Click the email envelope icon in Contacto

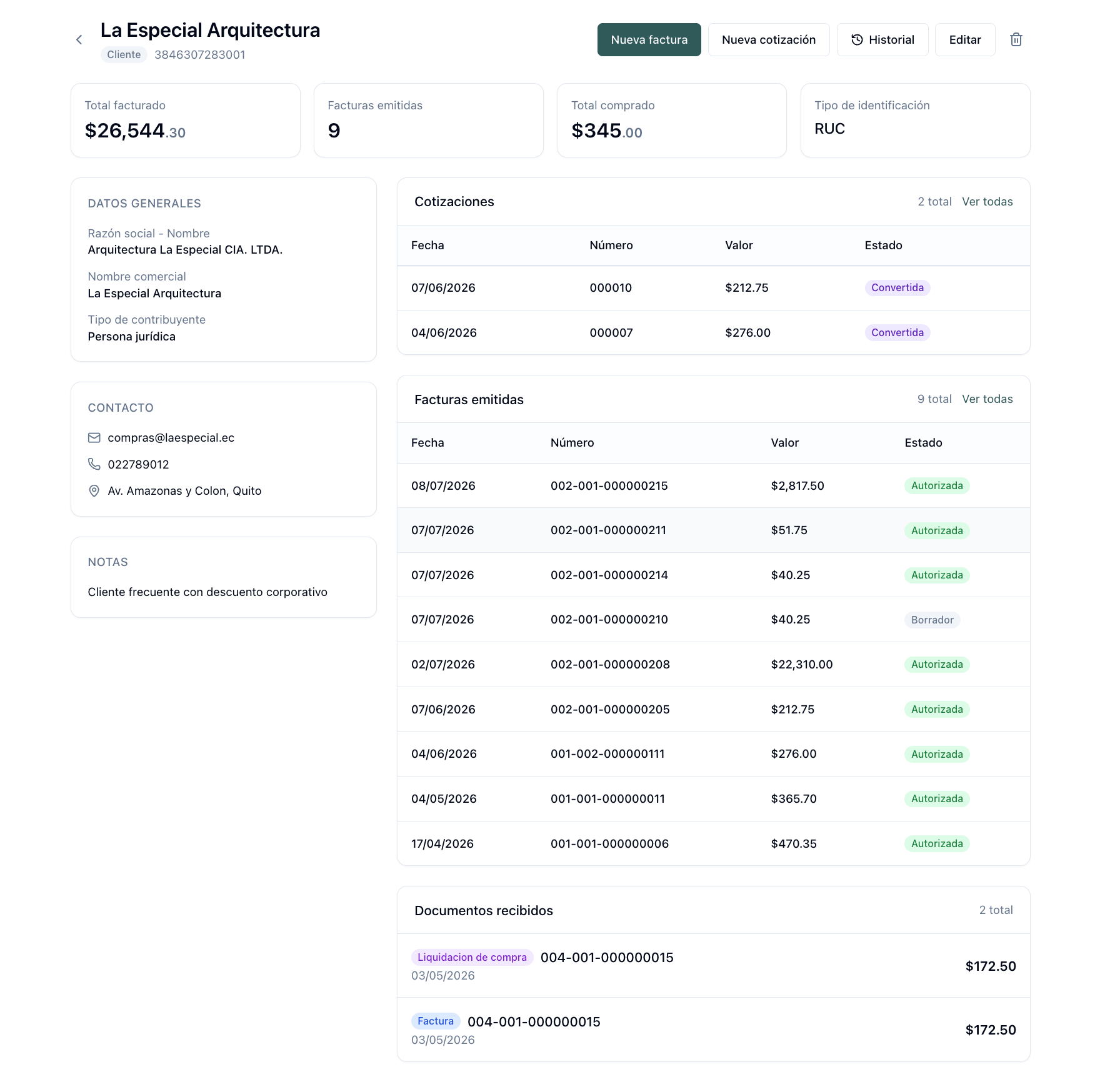(94, 438)
